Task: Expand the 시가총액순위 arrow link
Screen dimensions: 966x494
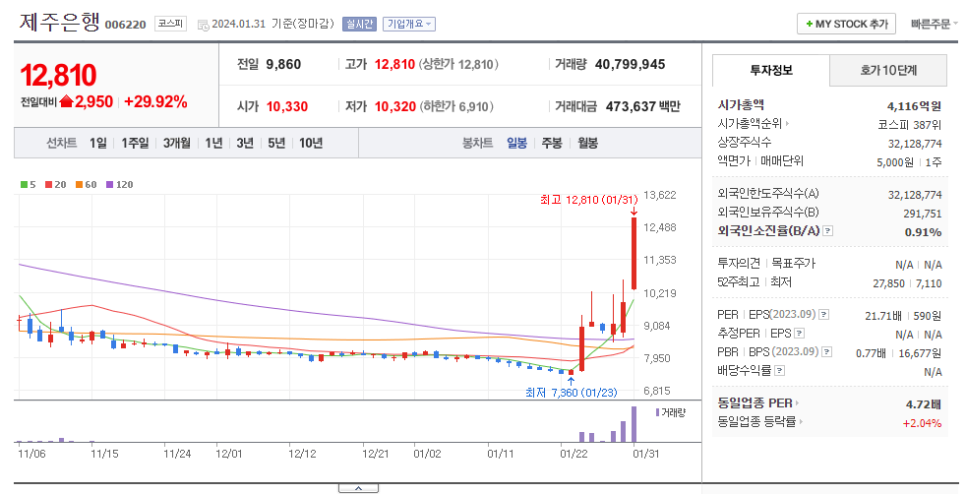Action: (788, 124)
